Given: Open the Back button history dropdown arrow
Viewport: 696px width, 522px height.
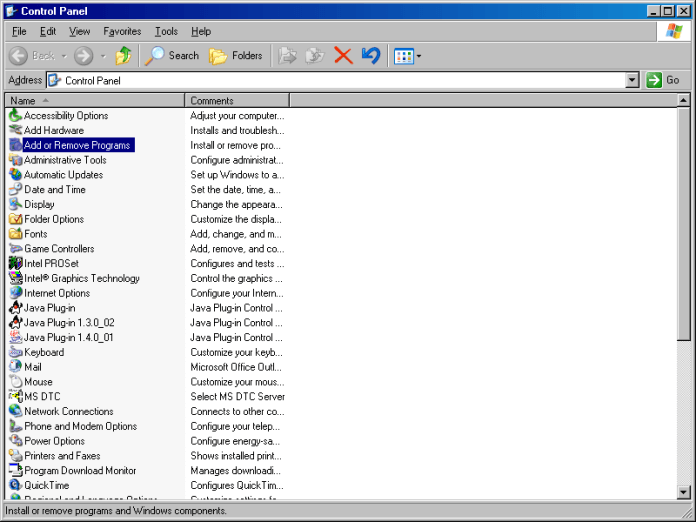Looking at the screenshot, I should pyautogui.click(x=64, y=56).
